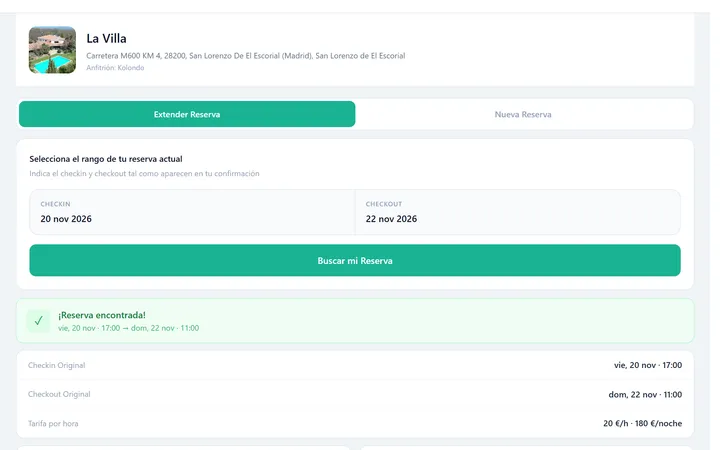
Task: Click the 22 nov 2026 checkout date
Action: tap(391, 219)
